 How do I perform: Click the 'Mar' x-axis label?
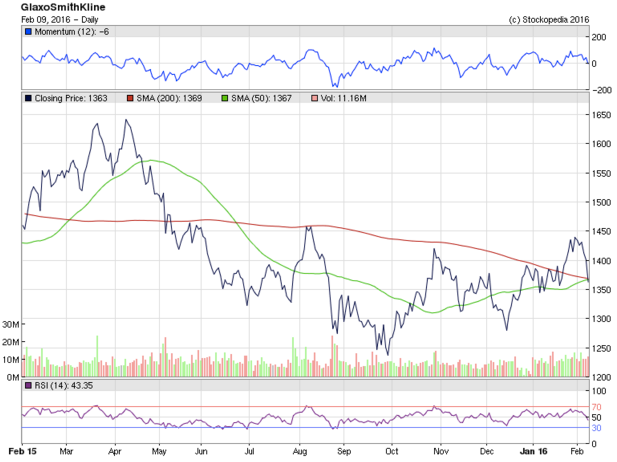pos(67,451)
